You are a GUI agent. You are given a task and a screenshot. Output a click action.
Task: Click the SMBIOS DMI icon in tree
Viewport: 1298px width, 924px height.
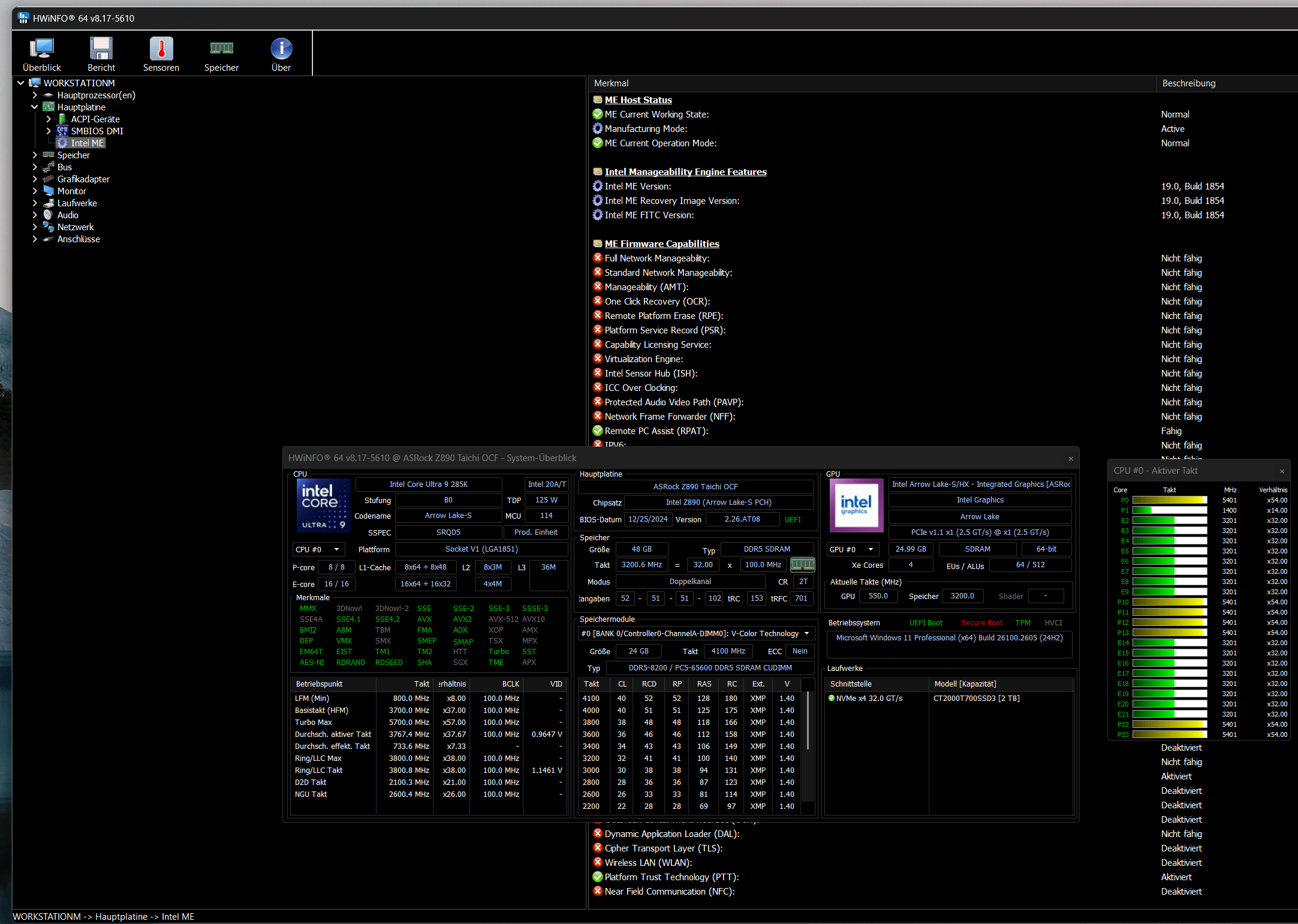click(62, 131)
